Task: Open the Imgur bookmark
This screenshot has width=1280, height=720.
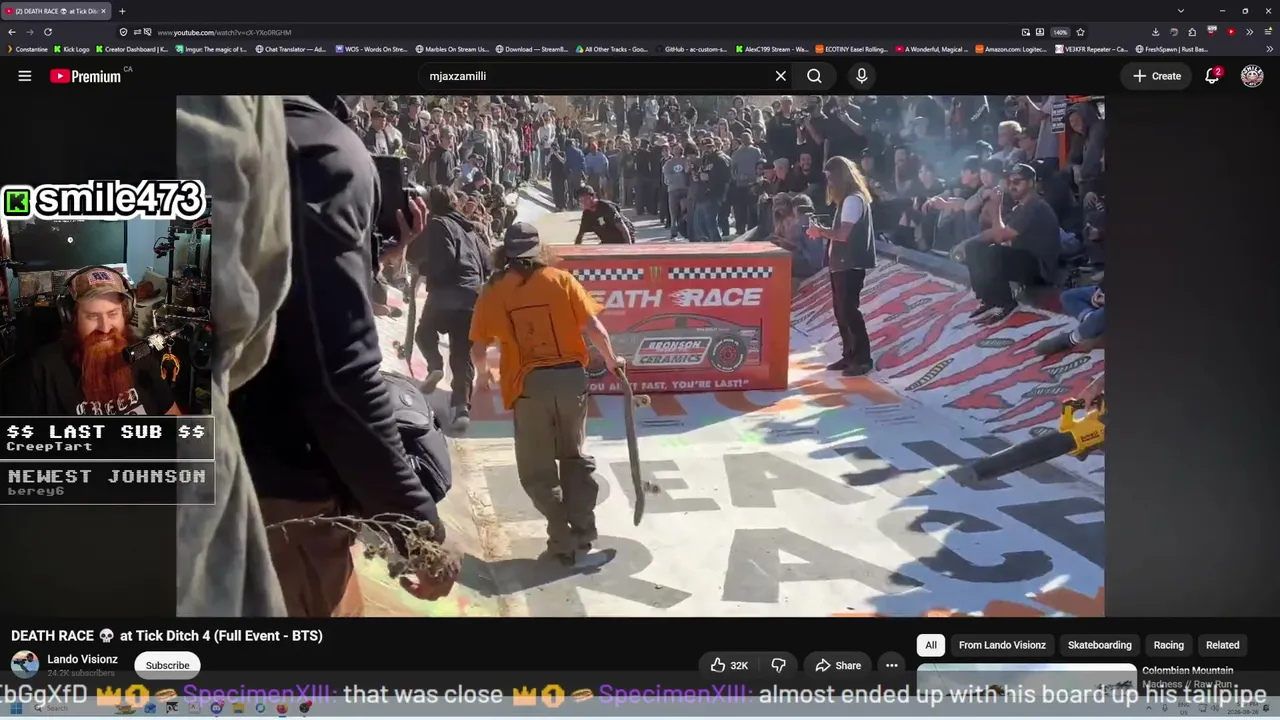Action: pyautogui.click(x=212, y=49)
